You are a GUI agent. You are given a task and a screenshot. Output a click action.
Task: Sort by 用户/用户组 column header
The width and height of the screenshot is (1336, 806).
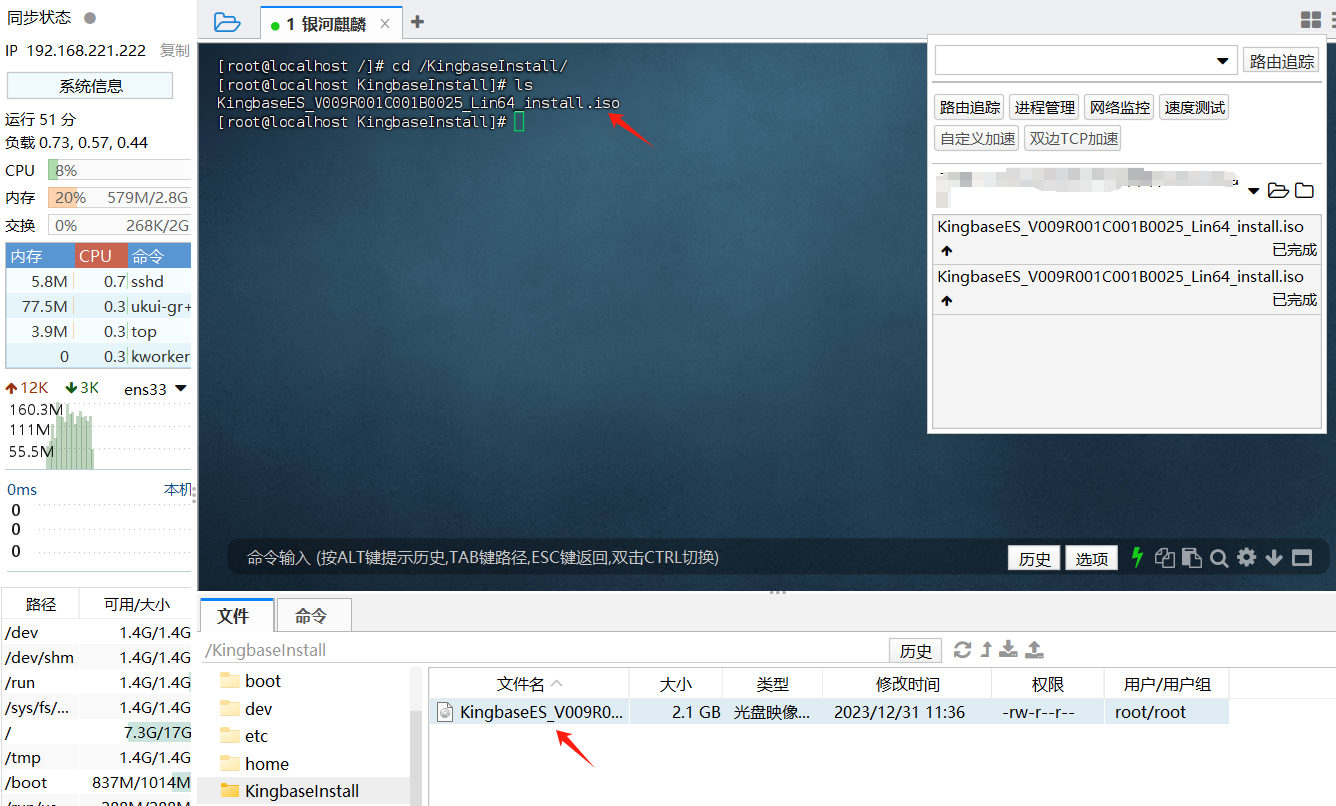coord(1167,684)
